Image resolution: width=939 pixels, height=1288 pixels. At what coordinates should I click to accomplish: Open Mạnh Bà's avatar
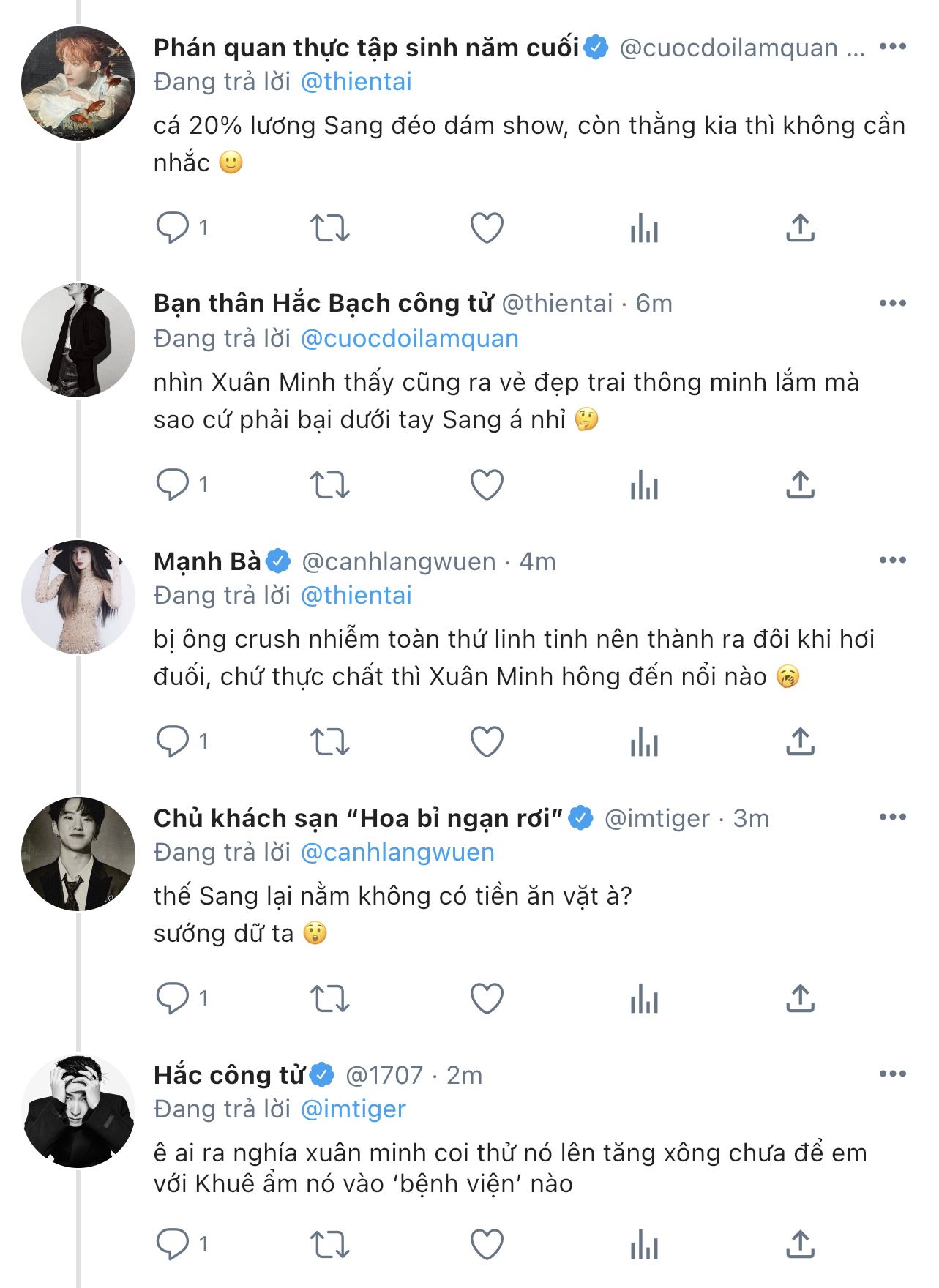point(78,597)
